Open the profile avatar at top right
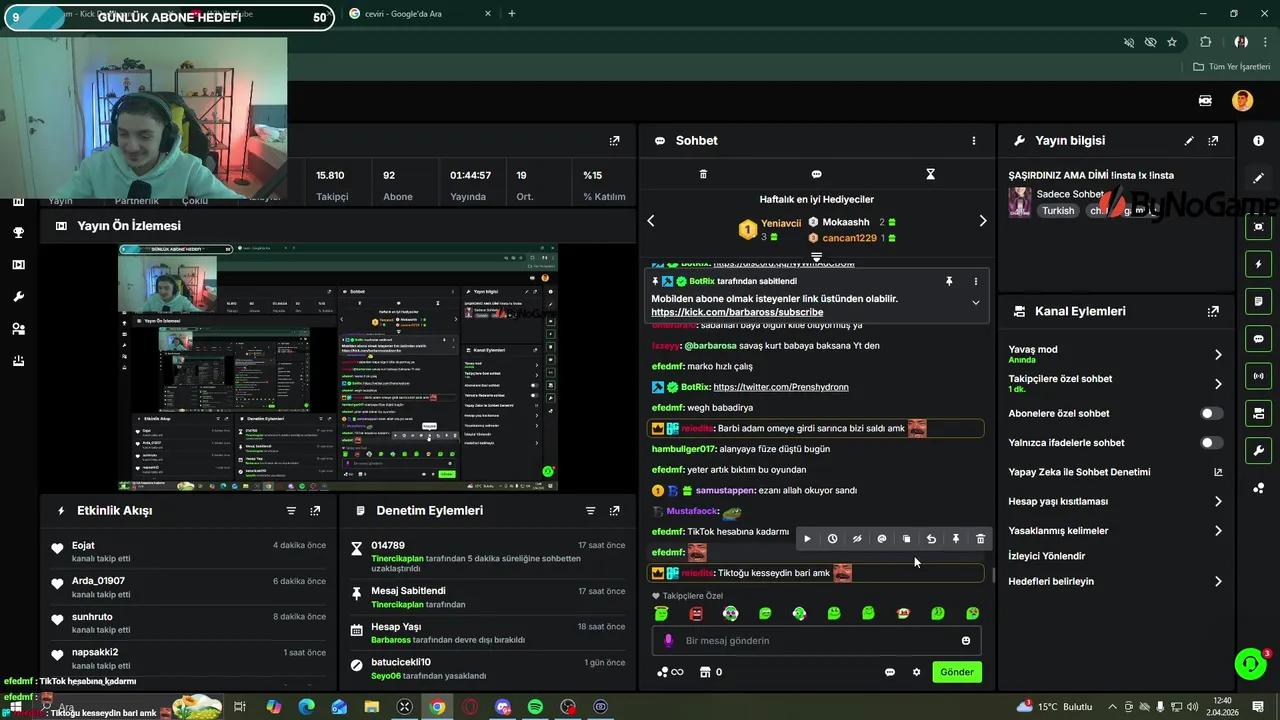The width and height of the screenshot is (1280, 720). (1242, 100)
